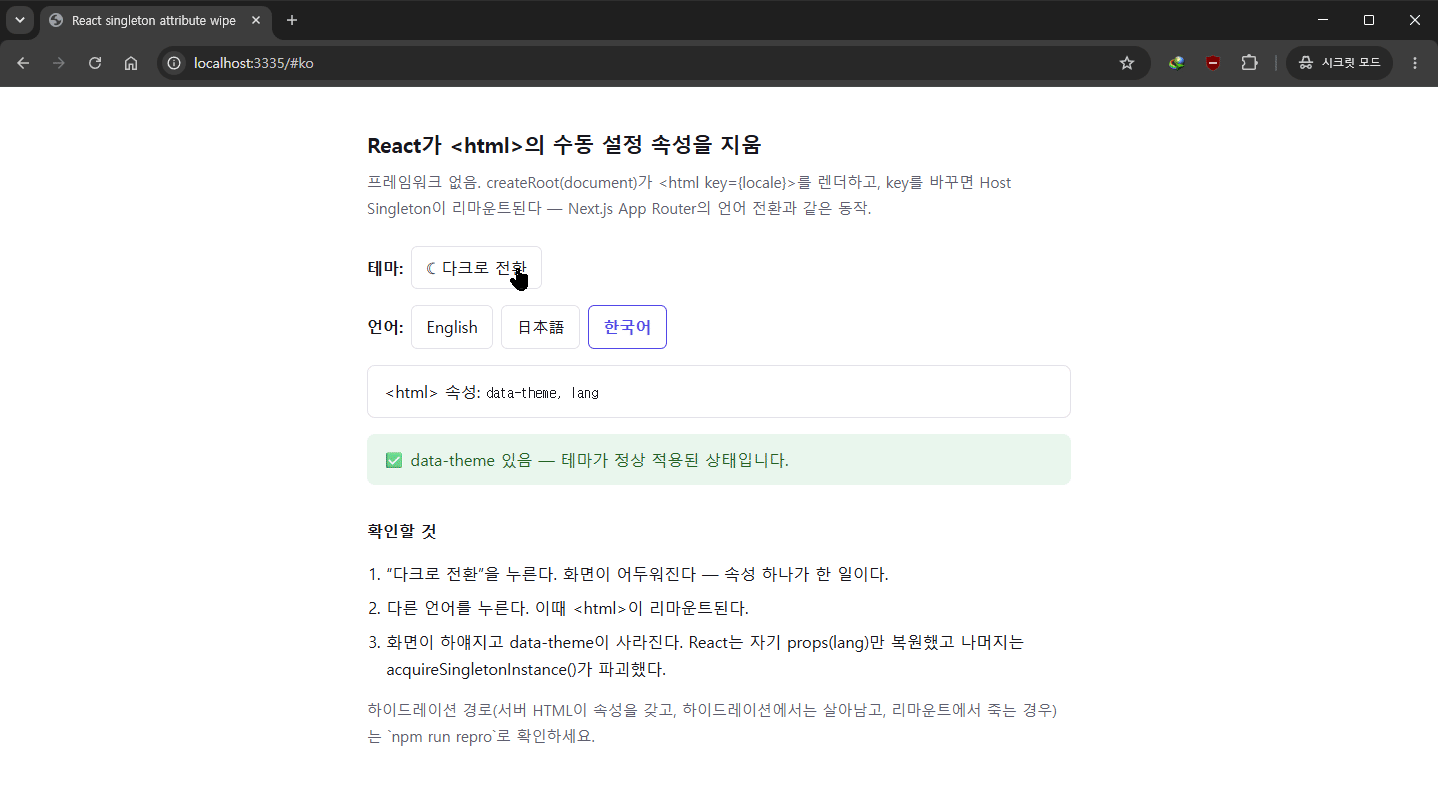Viewport: 1438px width, 790px height.
Task: Switch language to English
Action: click(x=452, y=327)
